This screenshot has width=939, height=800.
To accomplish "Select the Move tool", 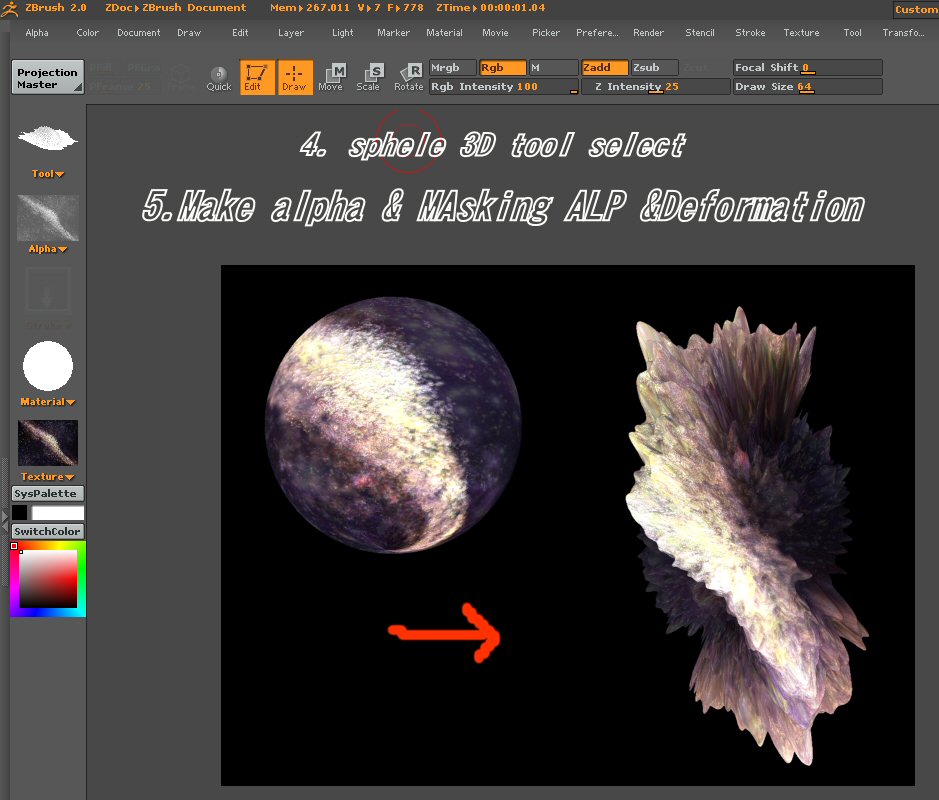I will pyautogui.click(x=331, y=78).
